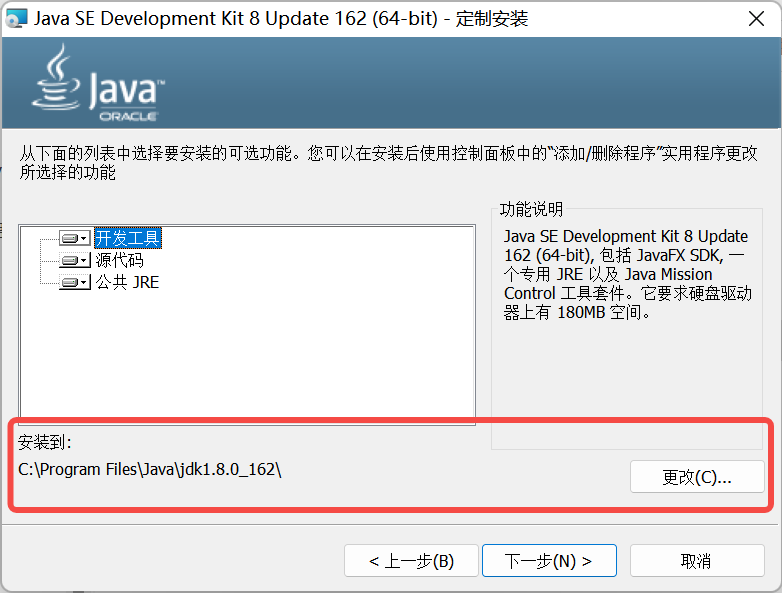Open the 源代码 feature drive dropdown icon
782x593 pixels.
coord(75,260)
